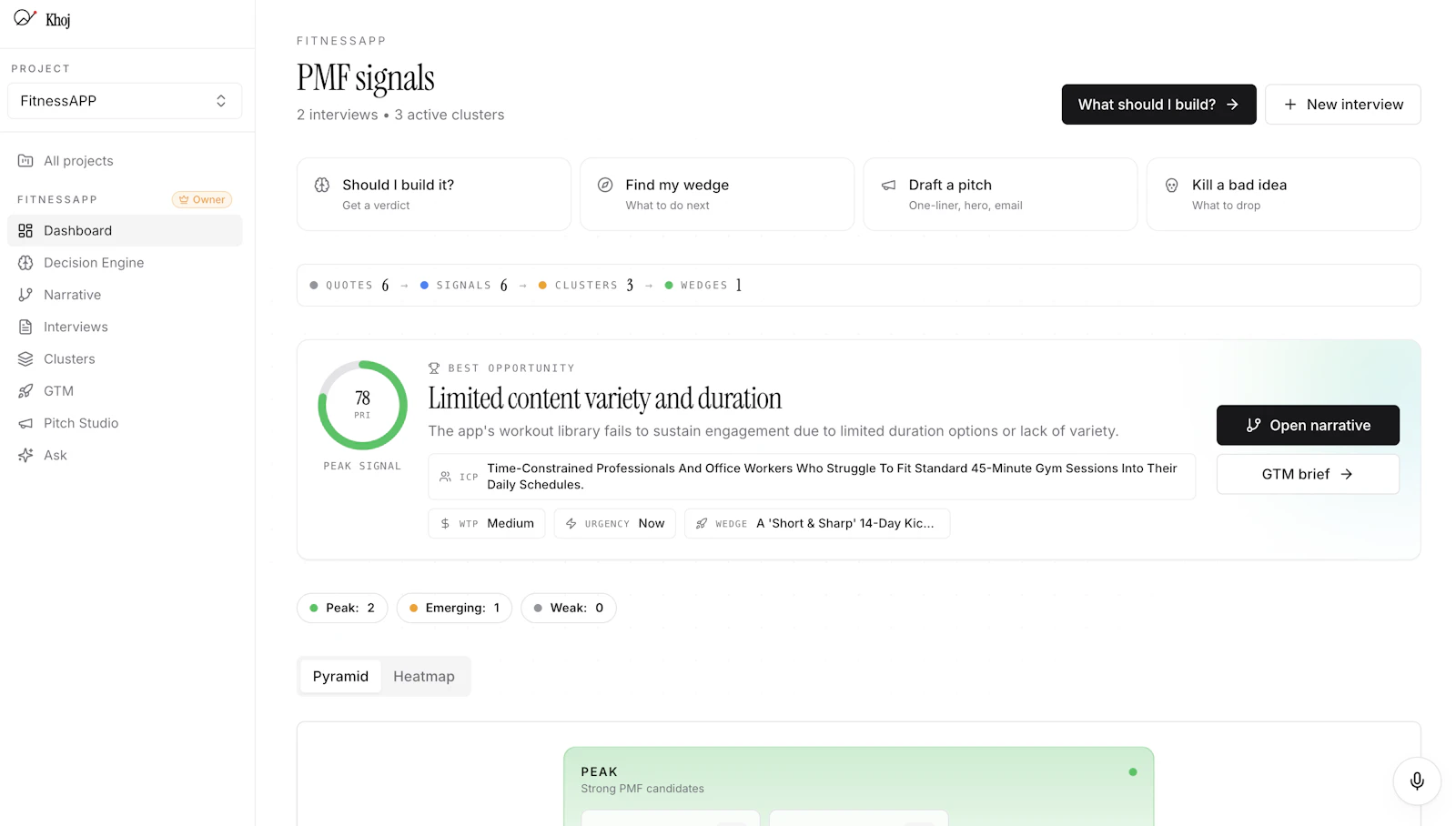Open Kill a bad idea card
The height and width of the screenshot is (826, 1456).
(x=1284, y=194)
